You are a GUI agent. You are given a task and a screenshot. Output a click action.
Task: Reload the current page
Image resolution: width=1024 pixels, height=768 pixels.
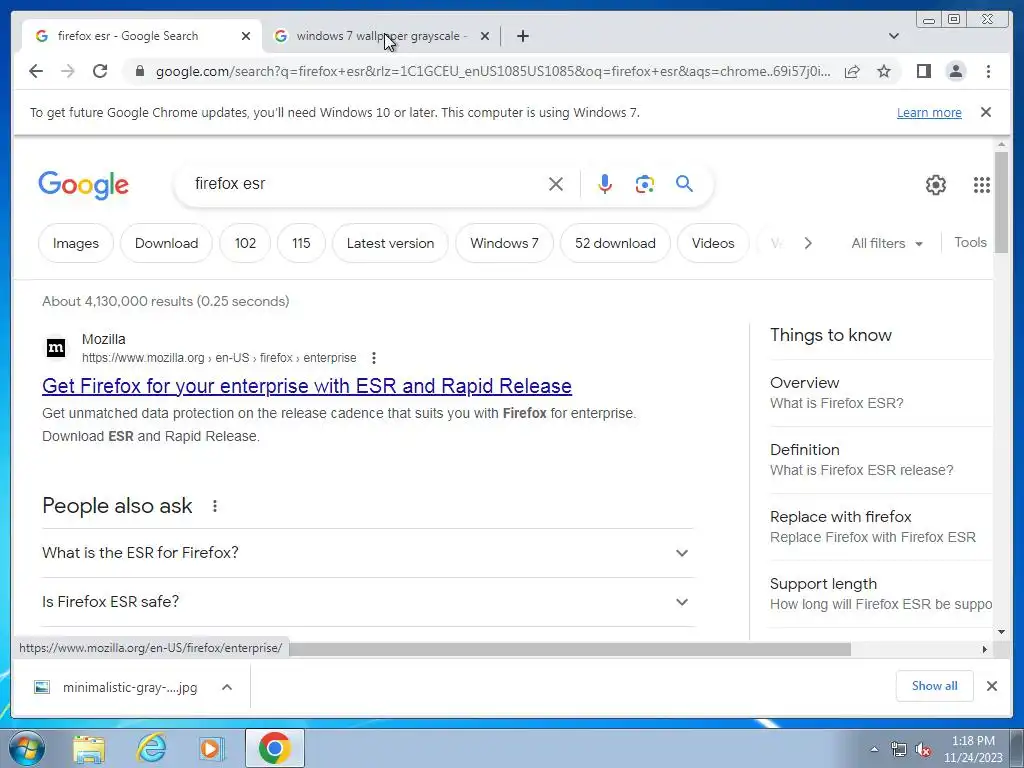point(100,71)
